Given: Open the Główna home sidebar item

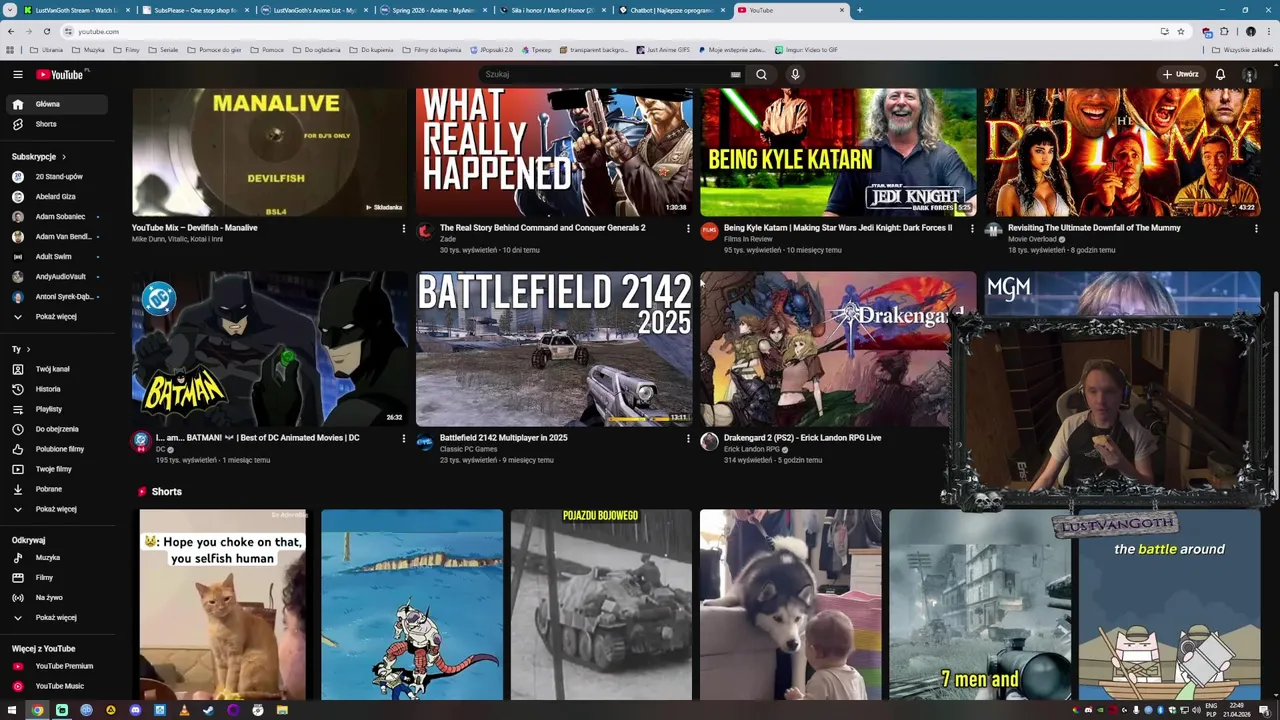Looking at the screenshot, I should [59, 104].
